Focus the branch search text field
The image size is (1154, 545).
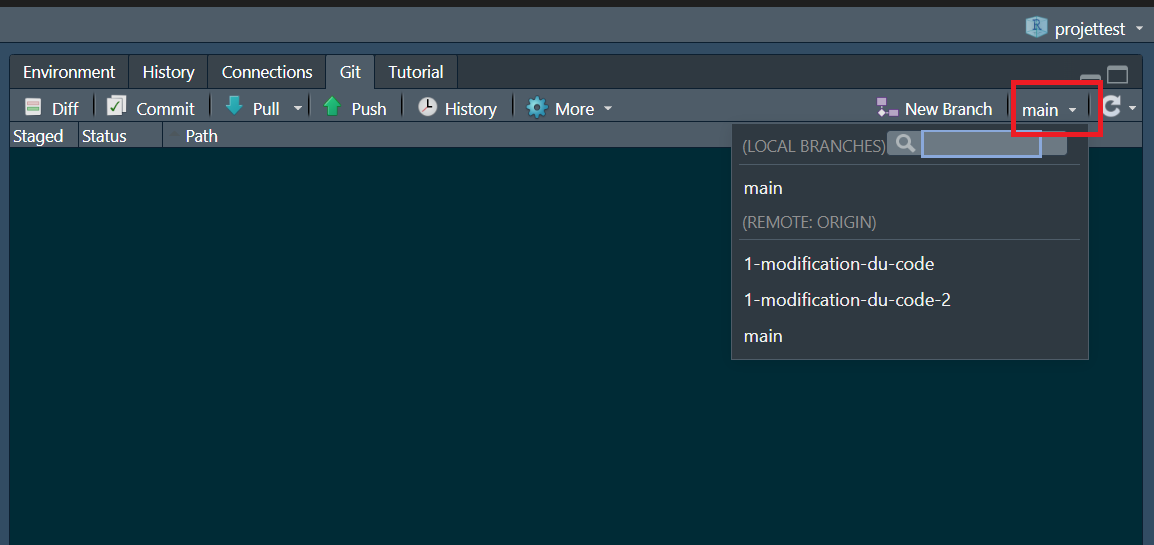click(x=981, y=145)
